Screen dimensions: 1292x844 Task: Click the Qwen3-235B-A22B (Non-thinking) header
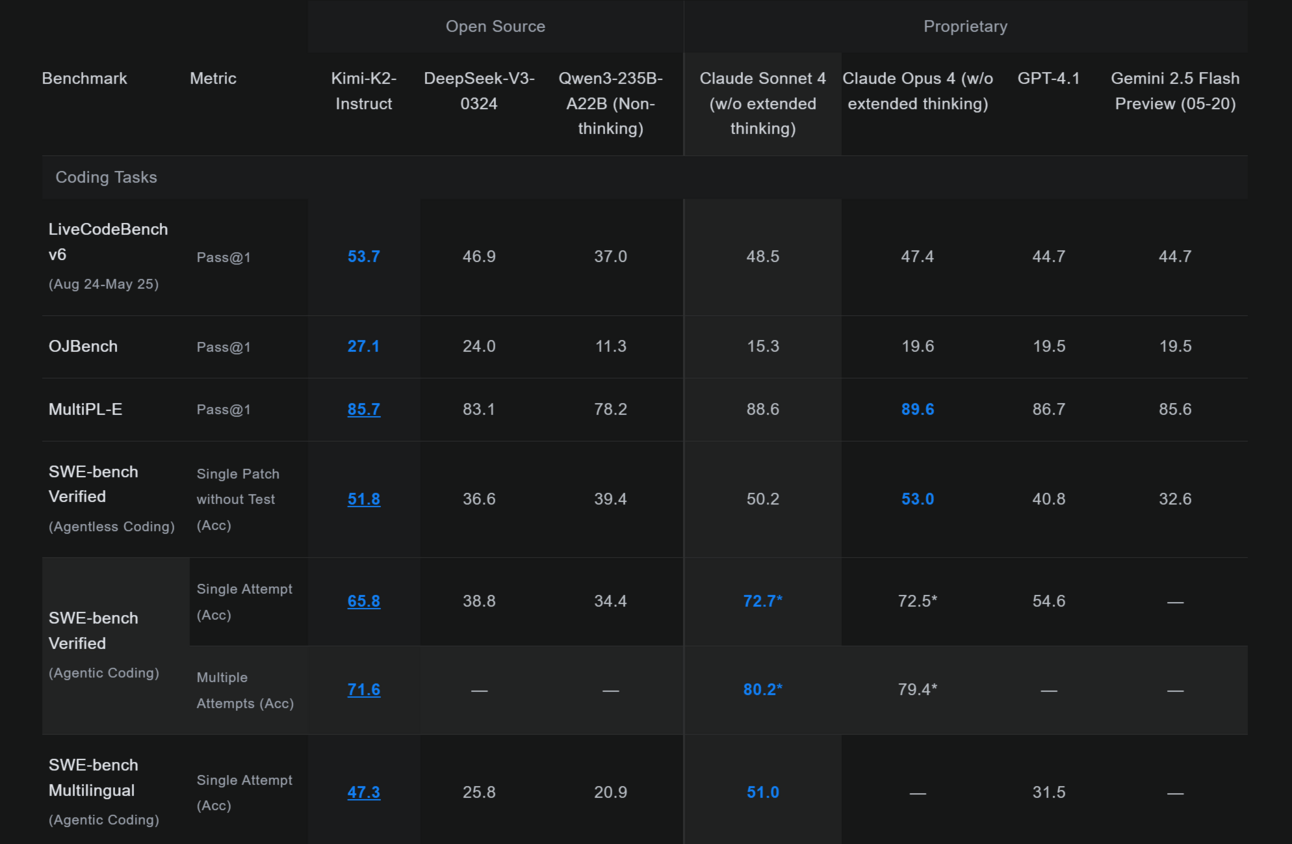click(611, 103)
